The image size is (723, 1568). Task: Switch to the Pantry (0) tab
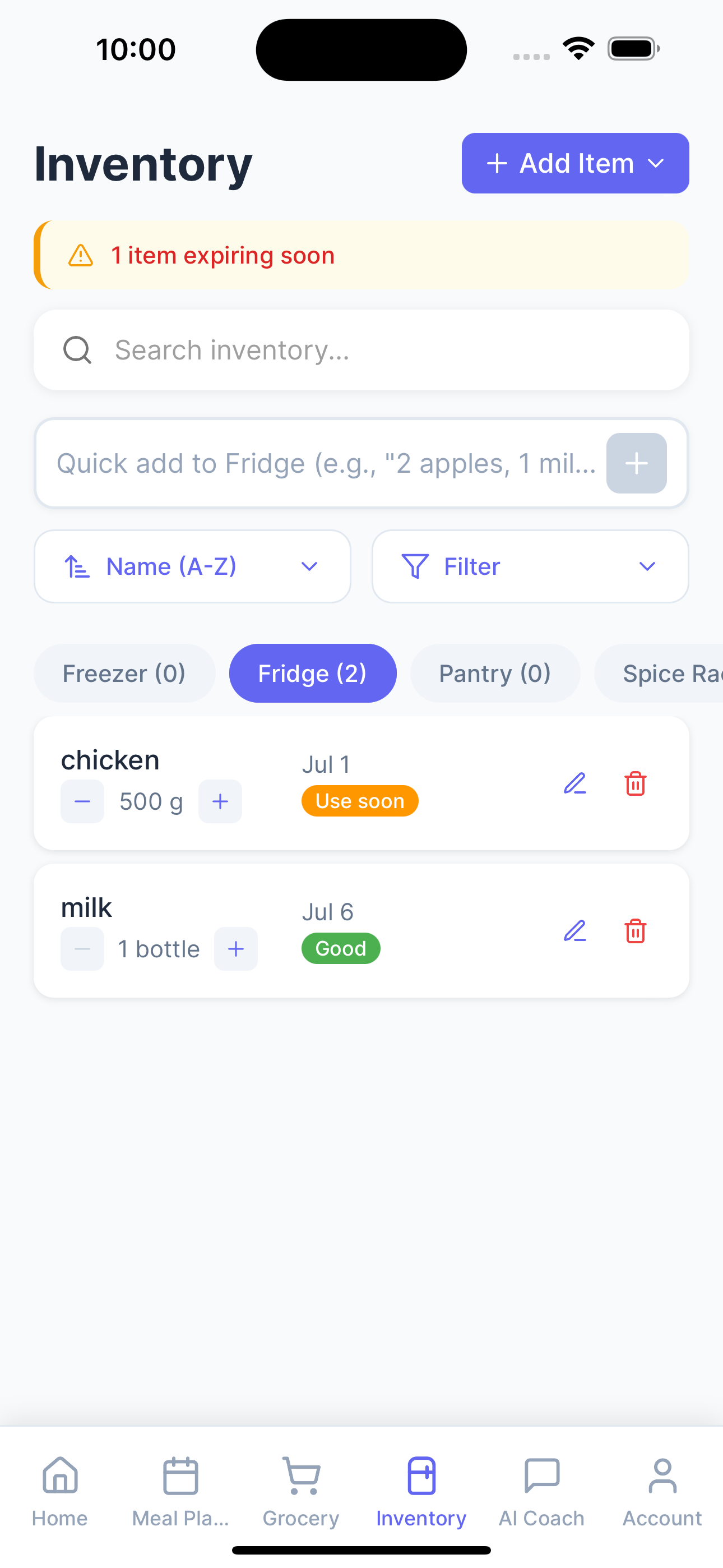pyautogui.click(x=495, y=673)
